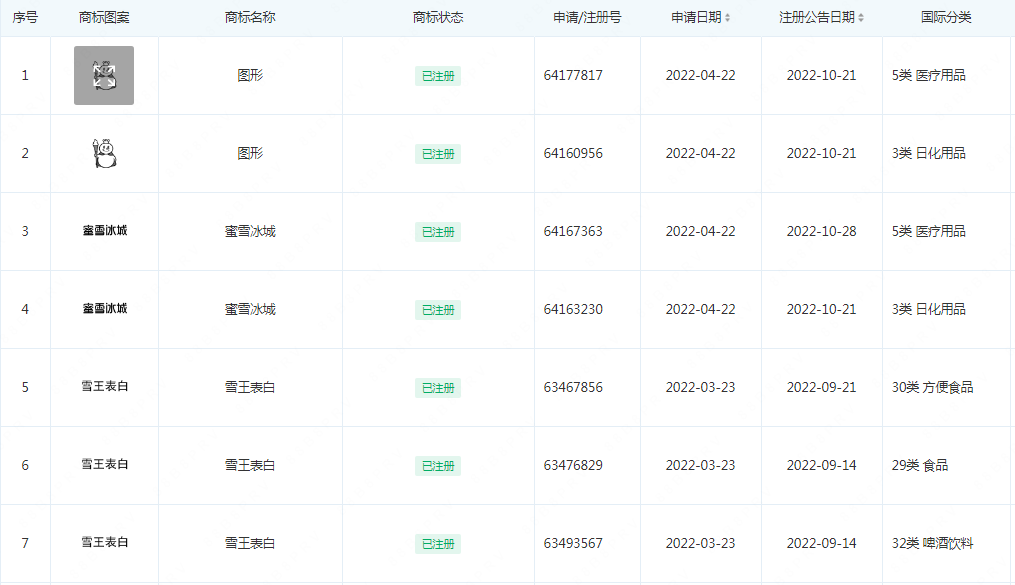The width and height of the screenshot is (1015, 585).
Task: Select 3类 日化用品 in row 4
Action: 928,309
